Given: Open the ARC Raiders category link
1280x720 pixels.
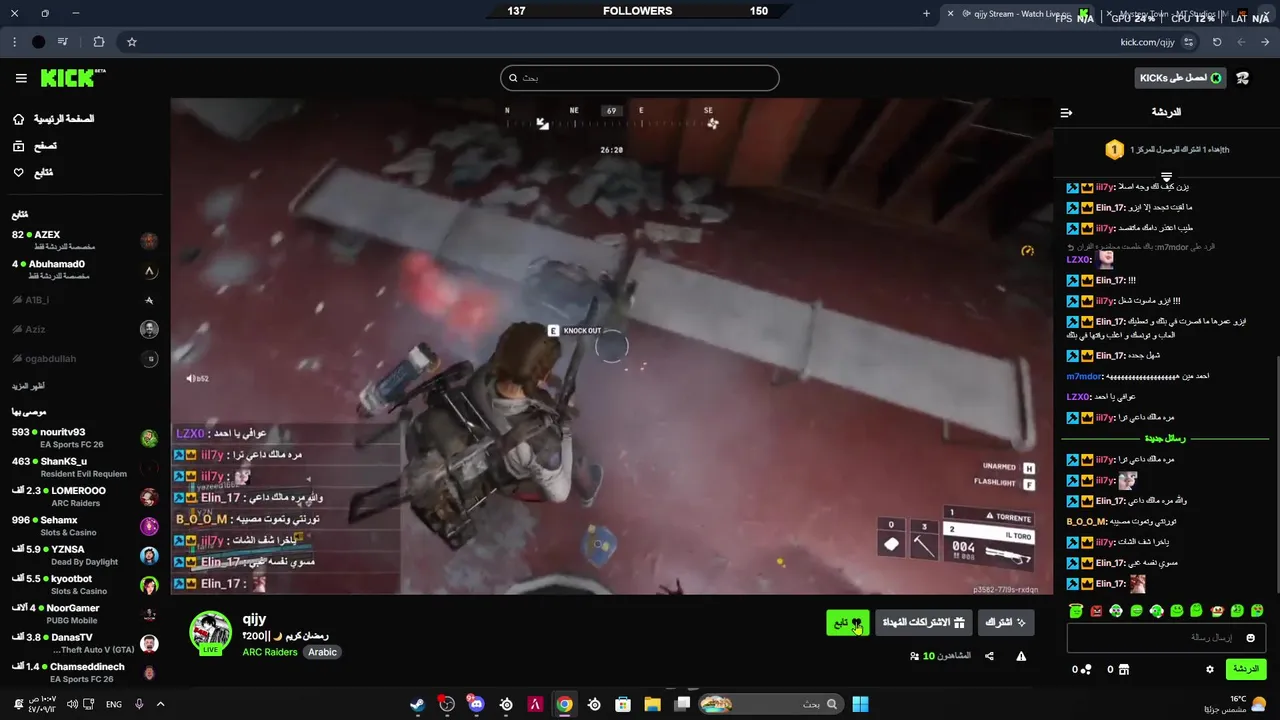Looking at the screenshot, I should [x=270, y=652].
